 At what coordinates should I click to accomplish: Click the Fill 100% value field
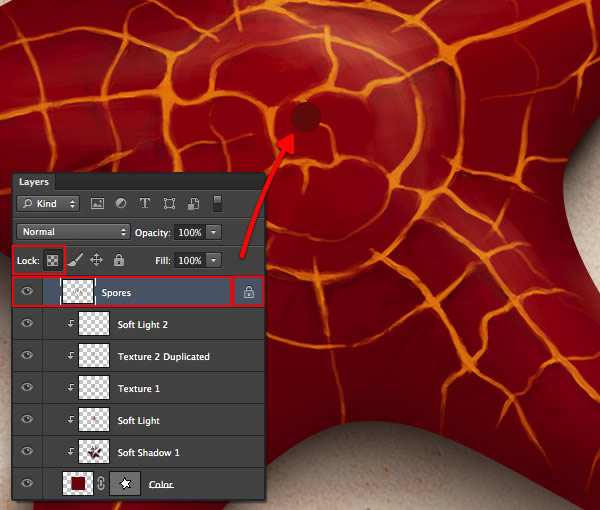coord(190,261)
